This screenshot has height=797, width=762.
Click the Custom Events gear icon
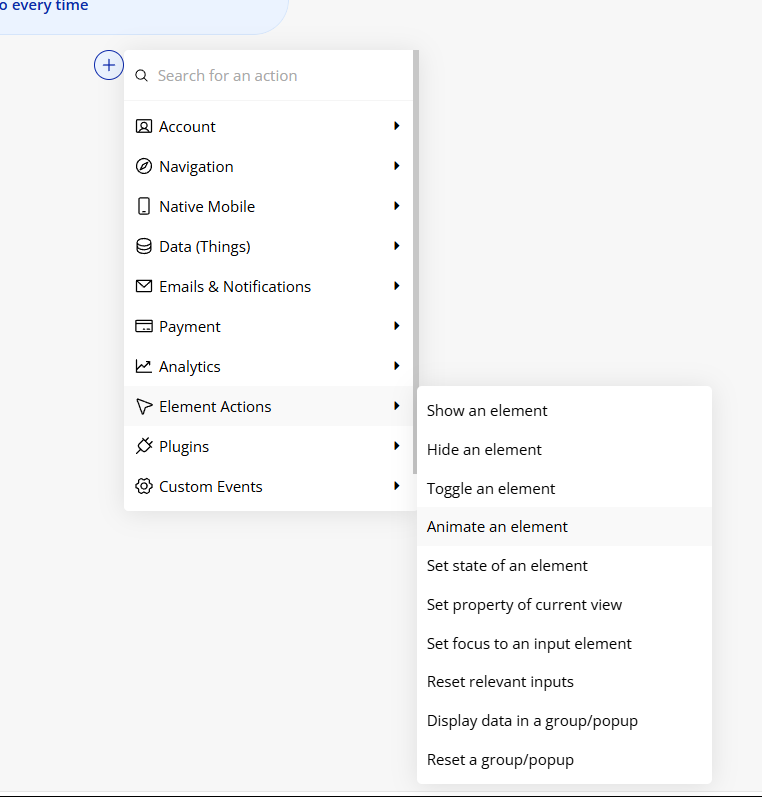[x=144, y=486]
